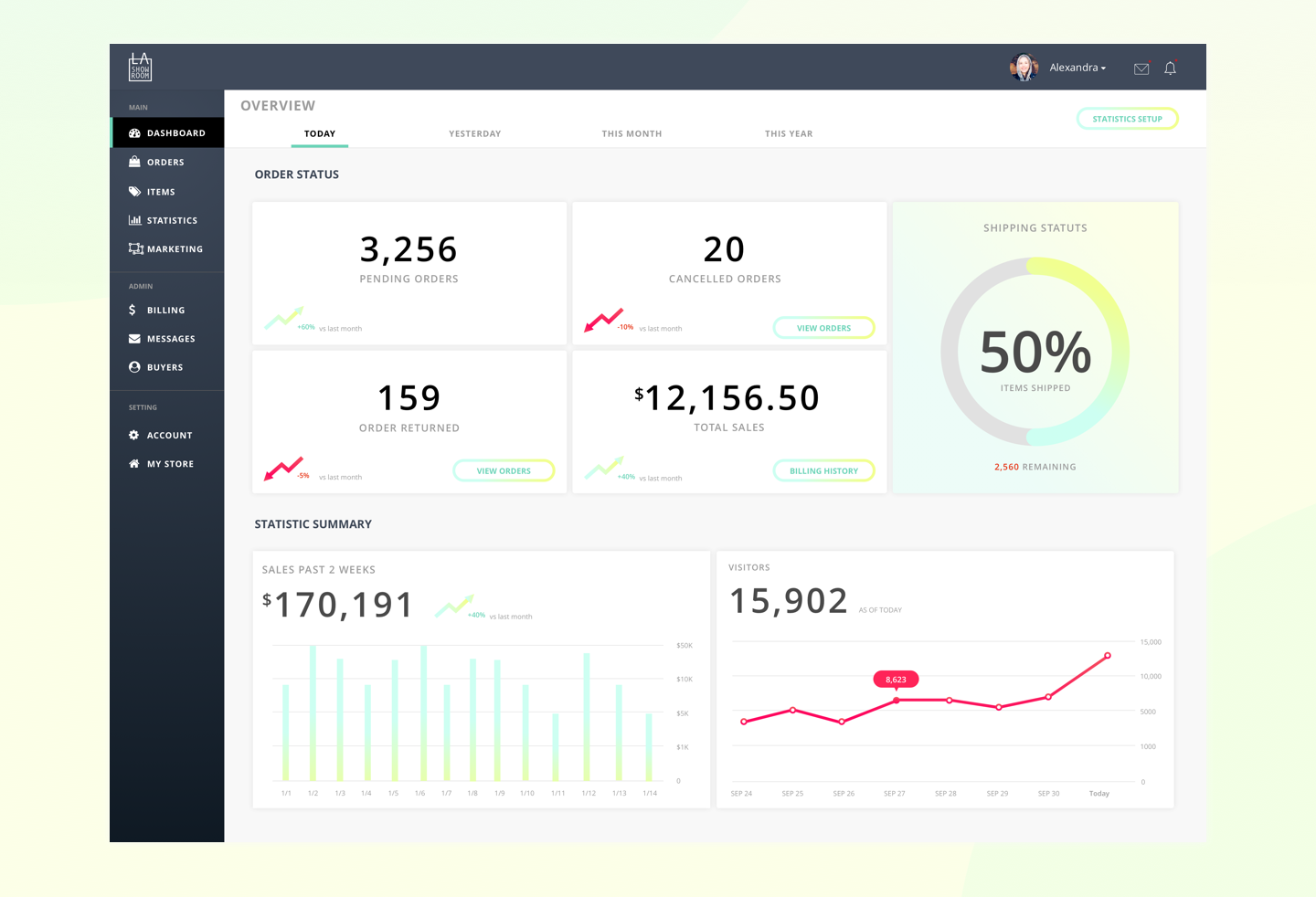
Task: Click the green trend arrow under Pending Orders
Action: click(x=284, y=318)
